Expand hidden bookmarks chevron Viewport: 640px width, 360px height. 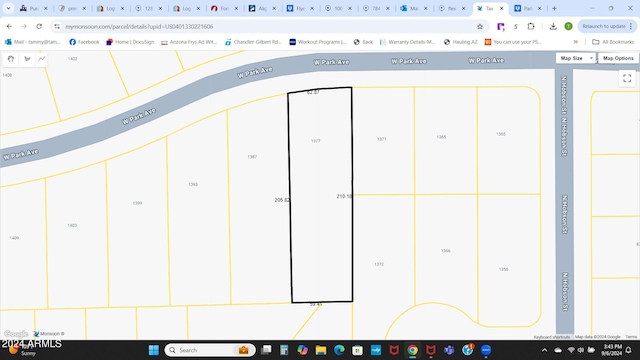(576, 42)
